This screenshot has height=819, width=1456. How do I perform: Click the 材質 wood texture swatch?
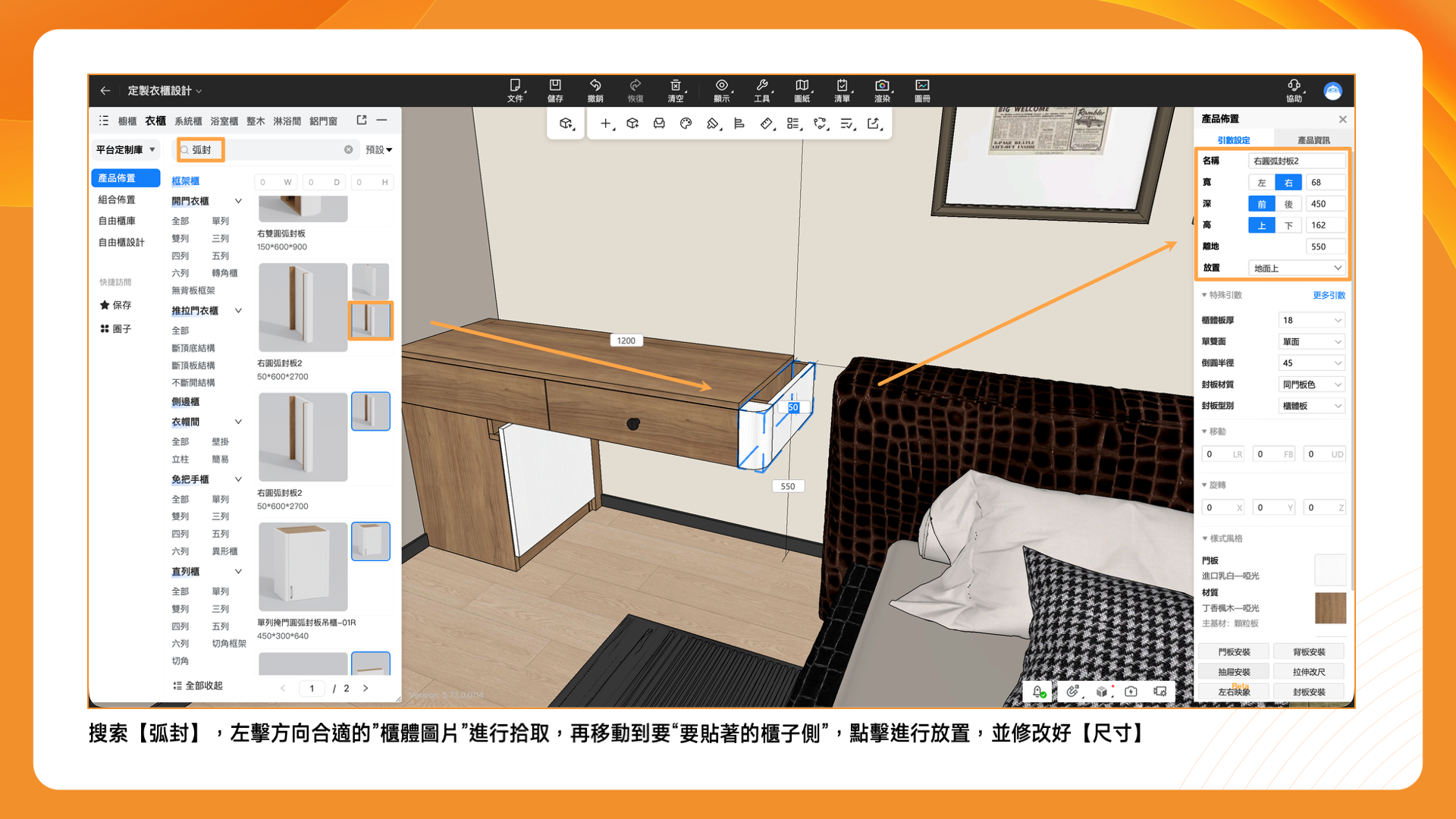point(1329,608)
